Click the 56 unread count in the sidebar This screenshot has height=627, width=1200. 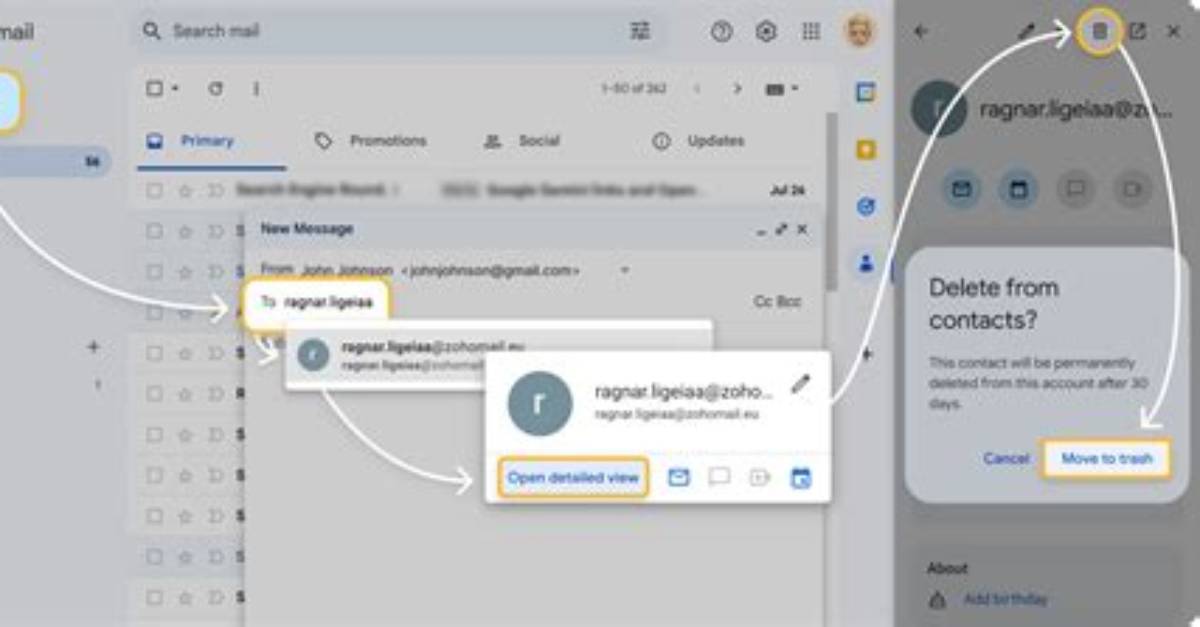pos(91,161)
